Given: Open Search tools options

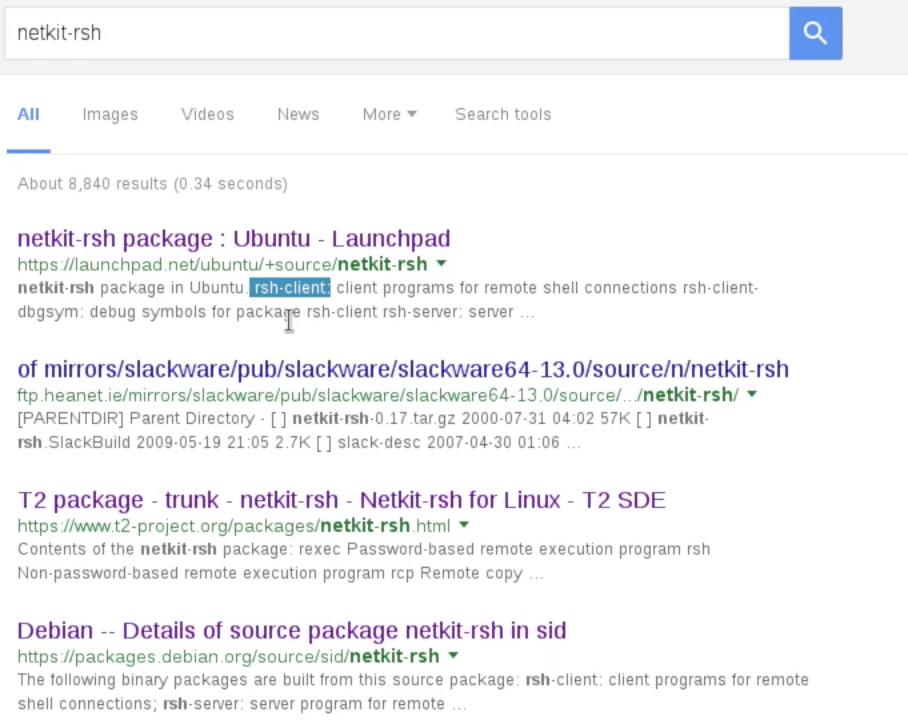Looking at the screenshot, I should [x=503, y=114].
